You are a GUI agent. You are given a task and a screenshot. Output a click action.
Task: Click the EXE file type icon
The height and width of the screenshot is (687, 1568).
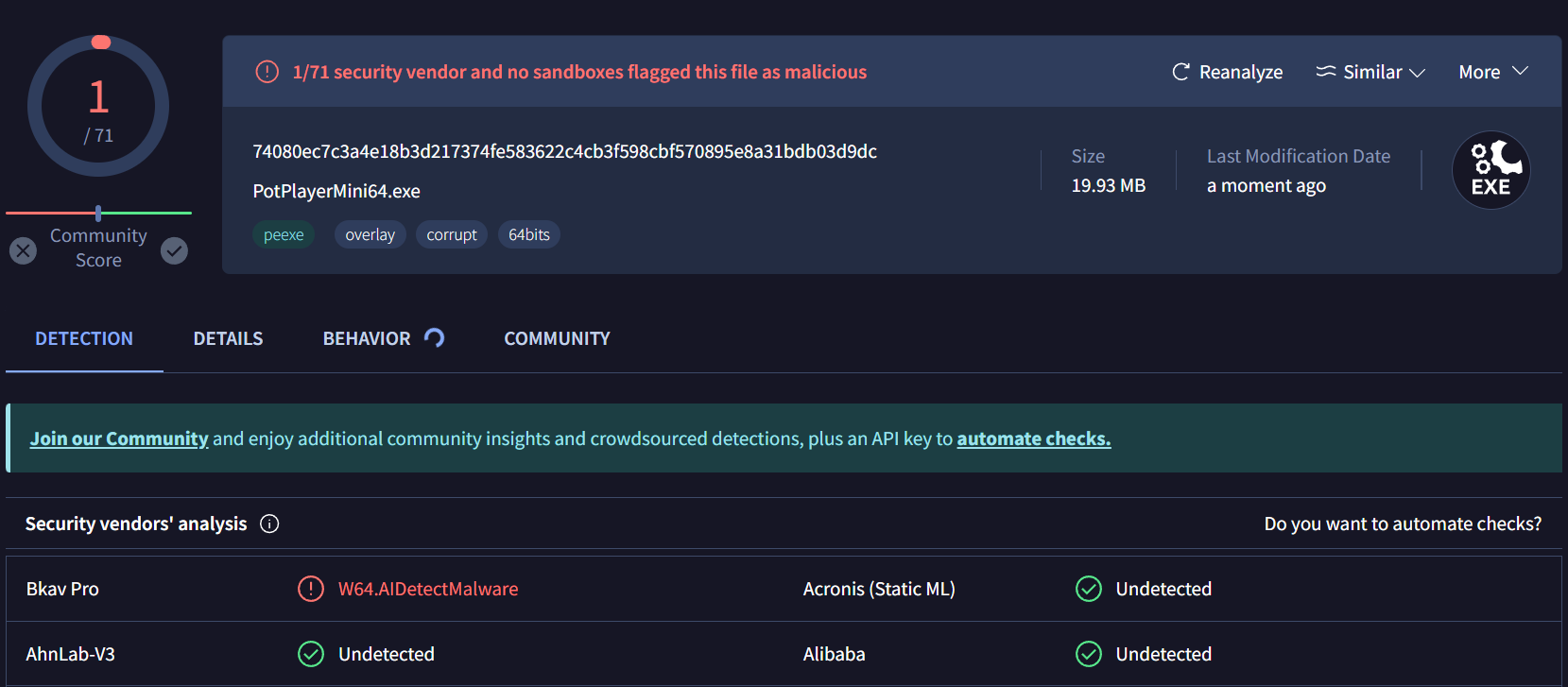1491,170
